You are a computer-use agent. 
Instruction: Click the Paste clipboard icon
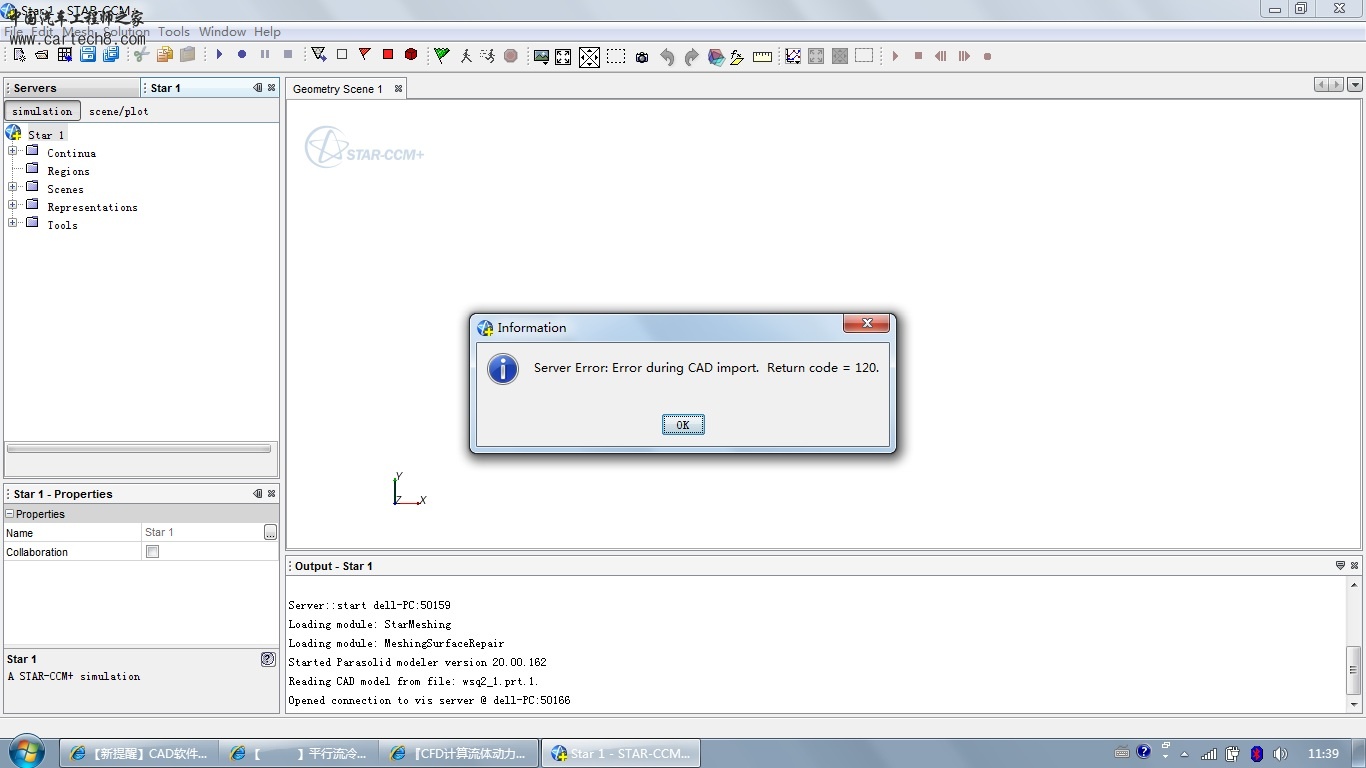click(x=187, y=55)
